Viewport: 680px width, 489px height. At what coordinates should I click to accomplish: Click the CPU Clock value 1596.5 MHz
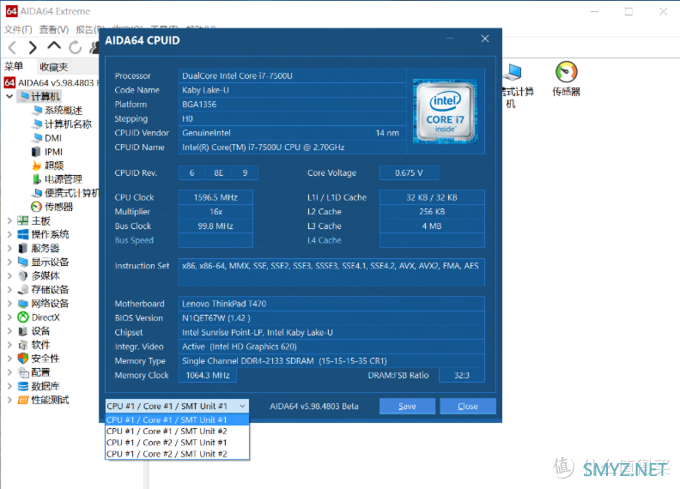216,197
